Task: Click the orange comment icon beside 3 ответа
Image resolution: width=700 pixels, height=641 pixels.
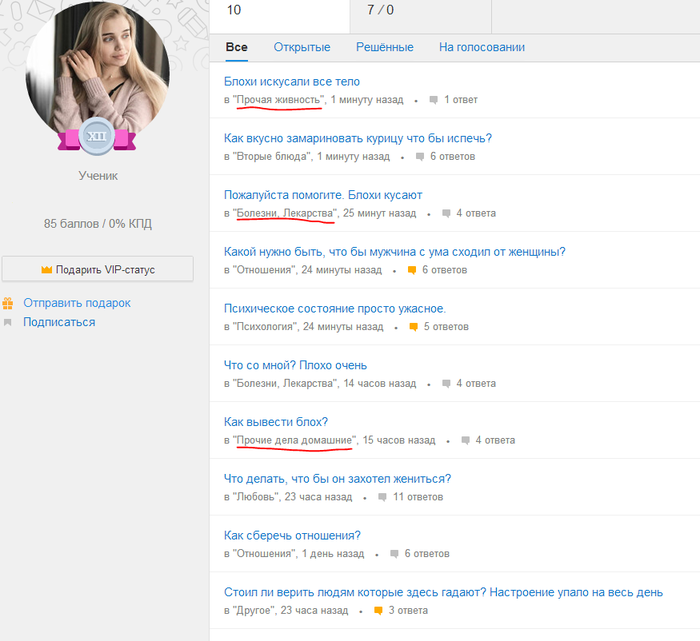Action: click(378, 610)
